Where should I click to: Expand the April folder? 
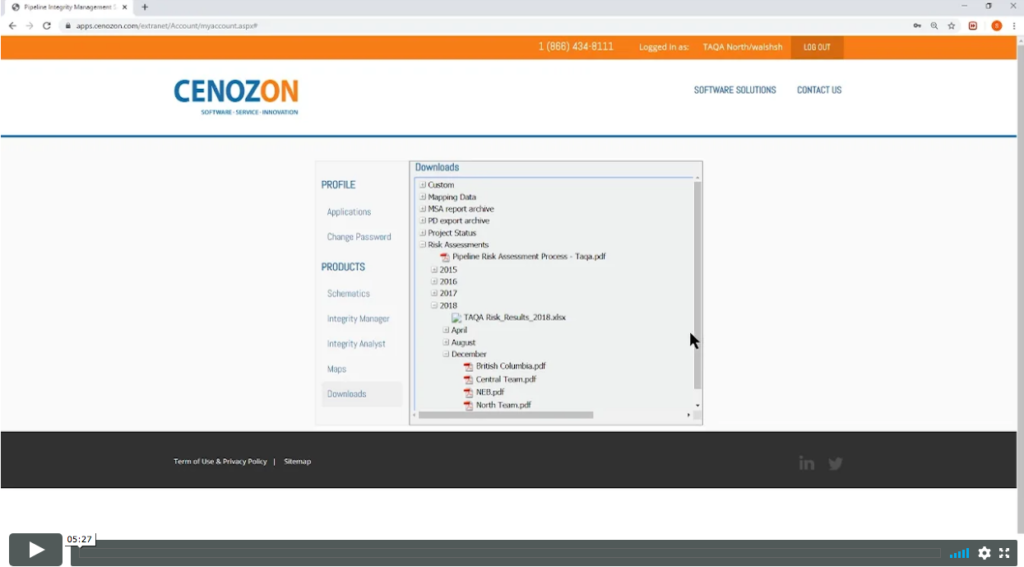click(446, 330)
